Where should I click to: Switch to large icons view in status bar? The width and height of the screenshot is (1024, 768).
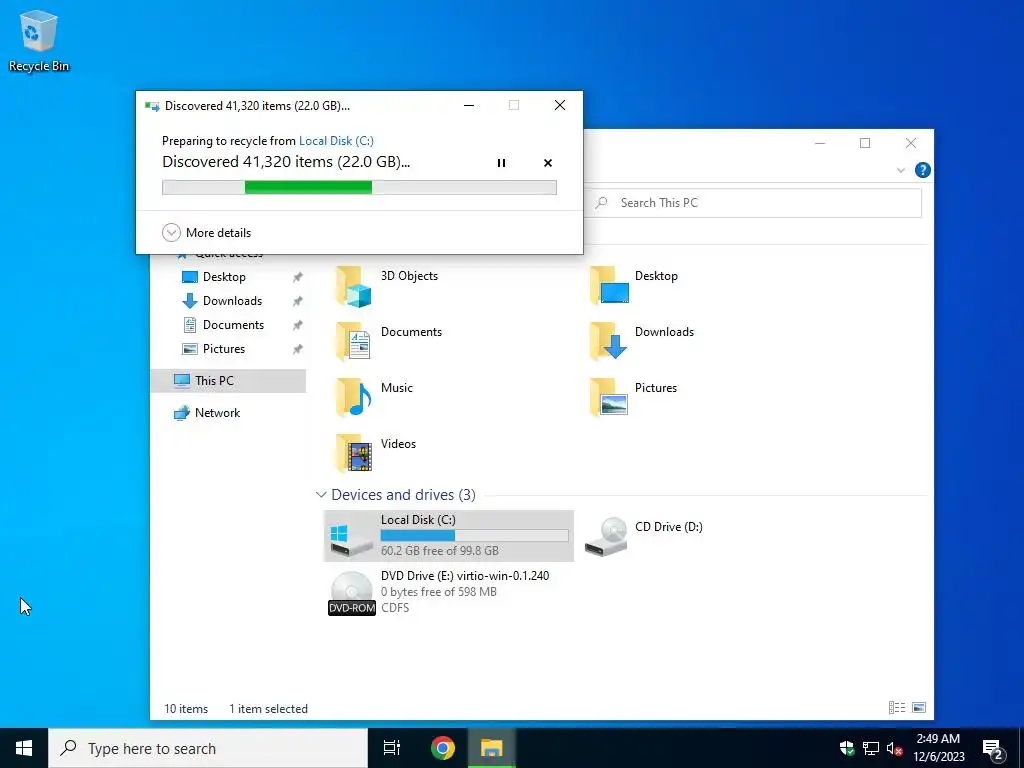[x=919, y=708]
